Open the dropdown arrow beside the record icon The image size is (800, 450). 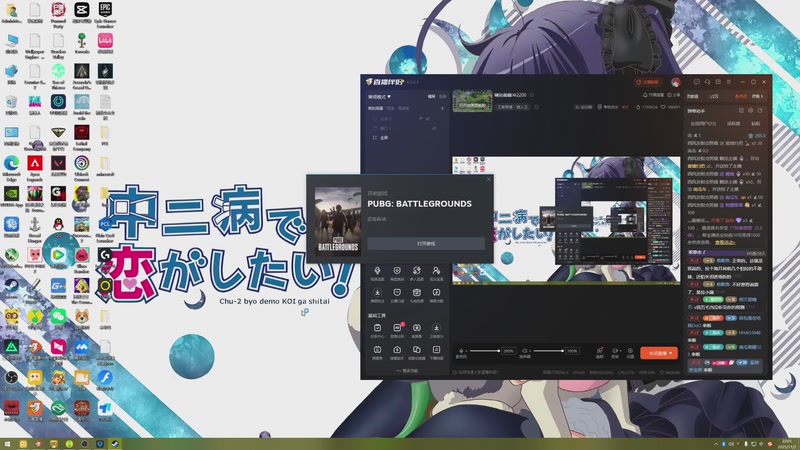tap(621, 351)
